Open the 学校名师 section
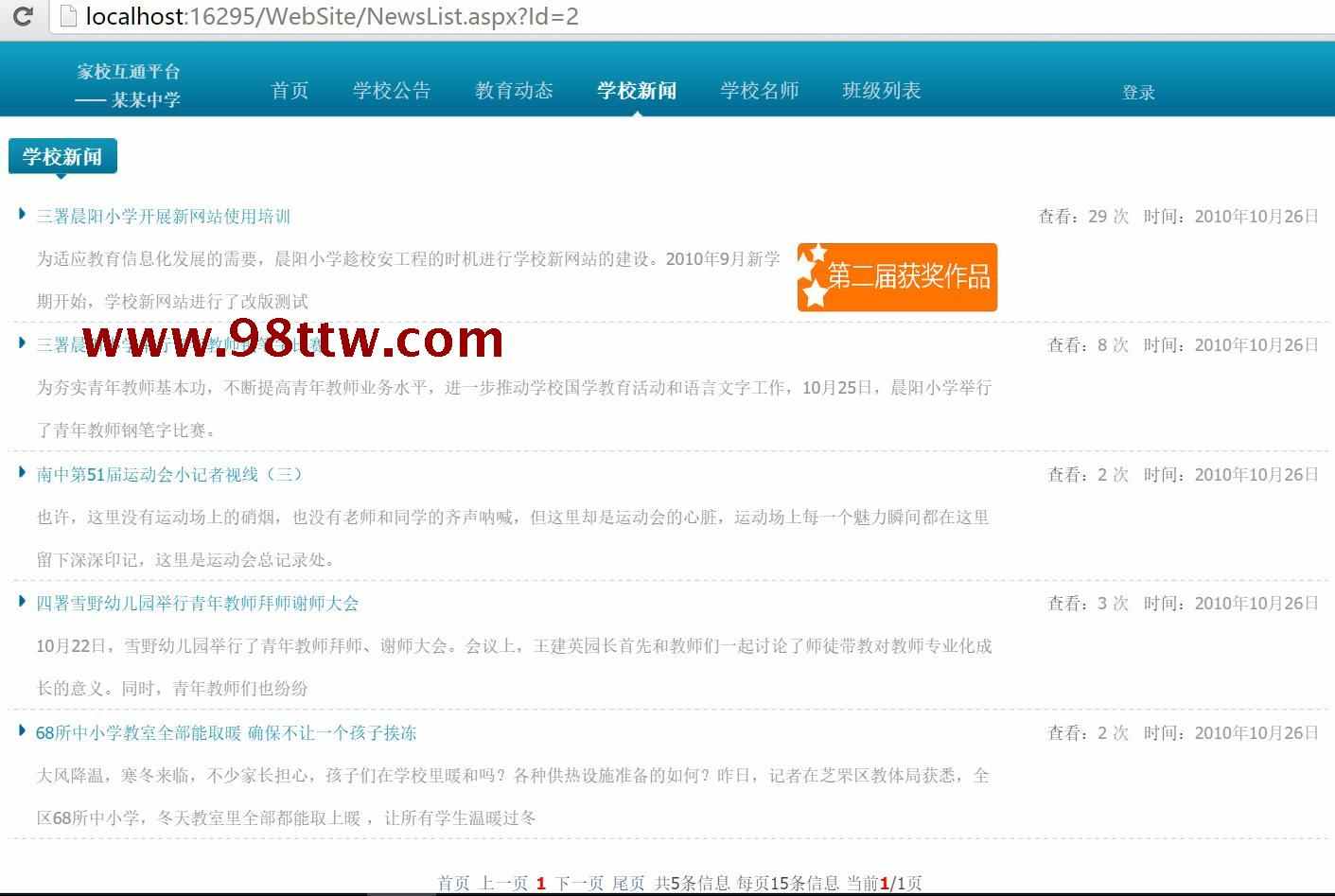 point(759,90)
